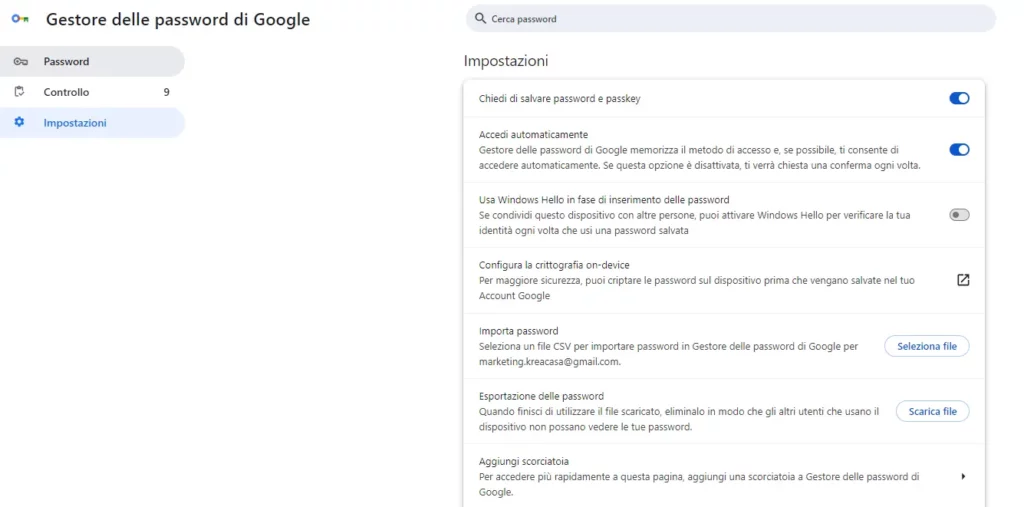
Task: Click the Impostazioni gear icon
Action: pyautogui.click(x=19, y=122)
